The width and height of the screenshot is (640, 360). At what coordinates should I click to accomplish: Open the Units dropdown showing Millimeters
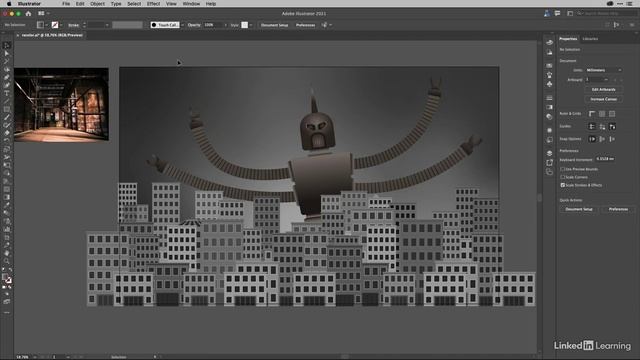[x=604, y=70]
